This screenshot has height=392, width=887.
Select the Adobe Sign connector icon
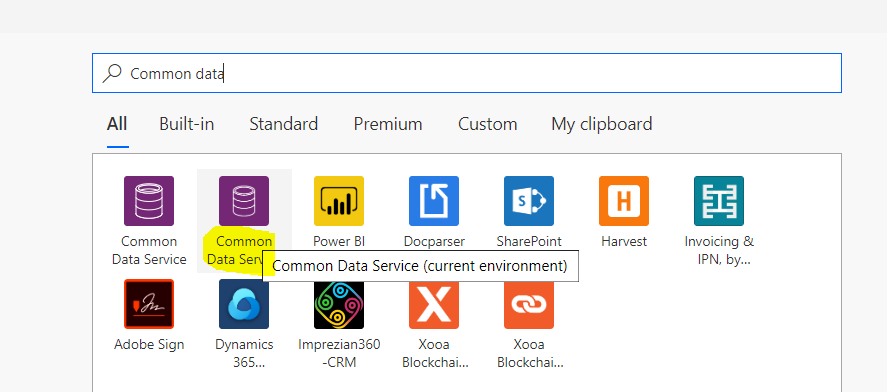(x=149, y=304)
